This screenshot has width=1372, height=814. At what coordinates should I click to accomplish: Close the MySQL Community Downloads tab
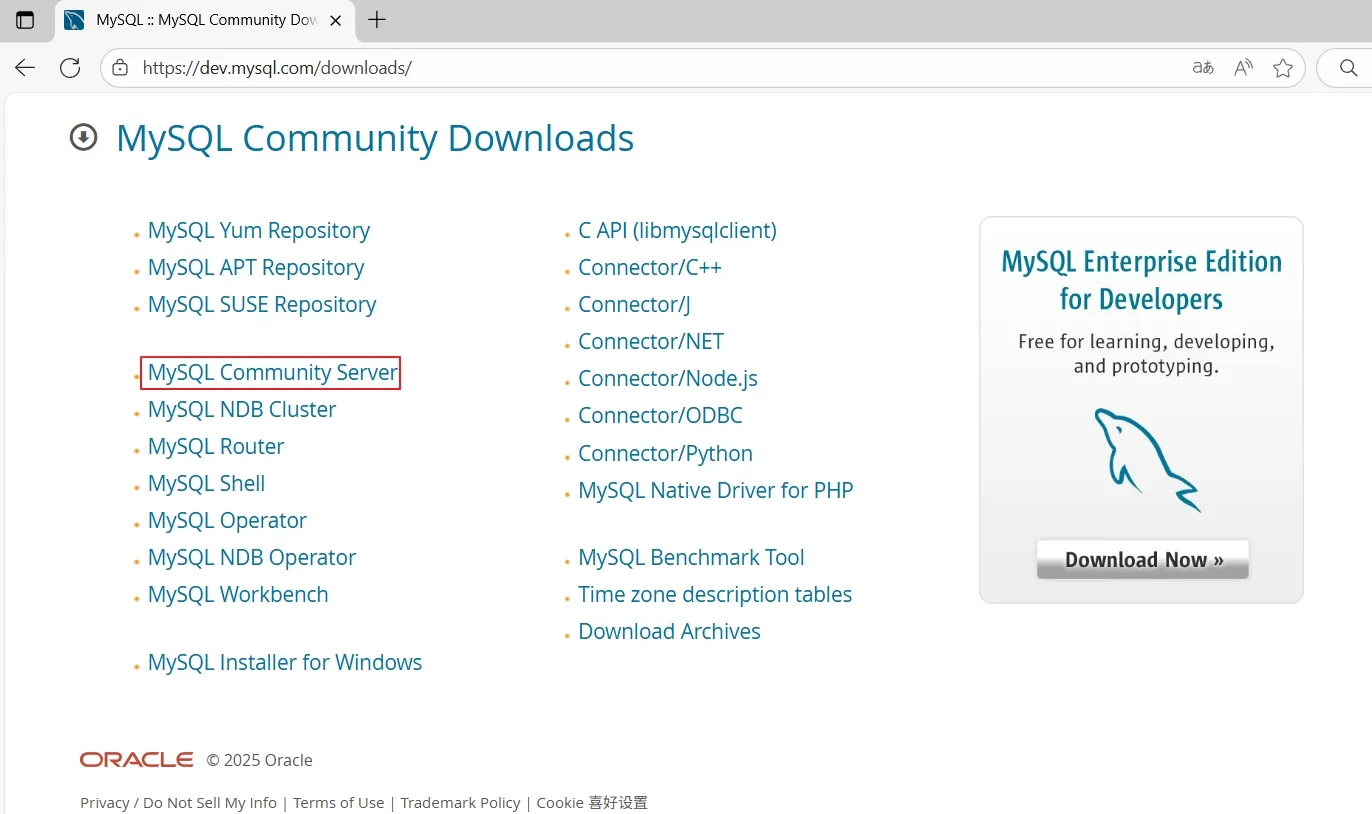335,20
